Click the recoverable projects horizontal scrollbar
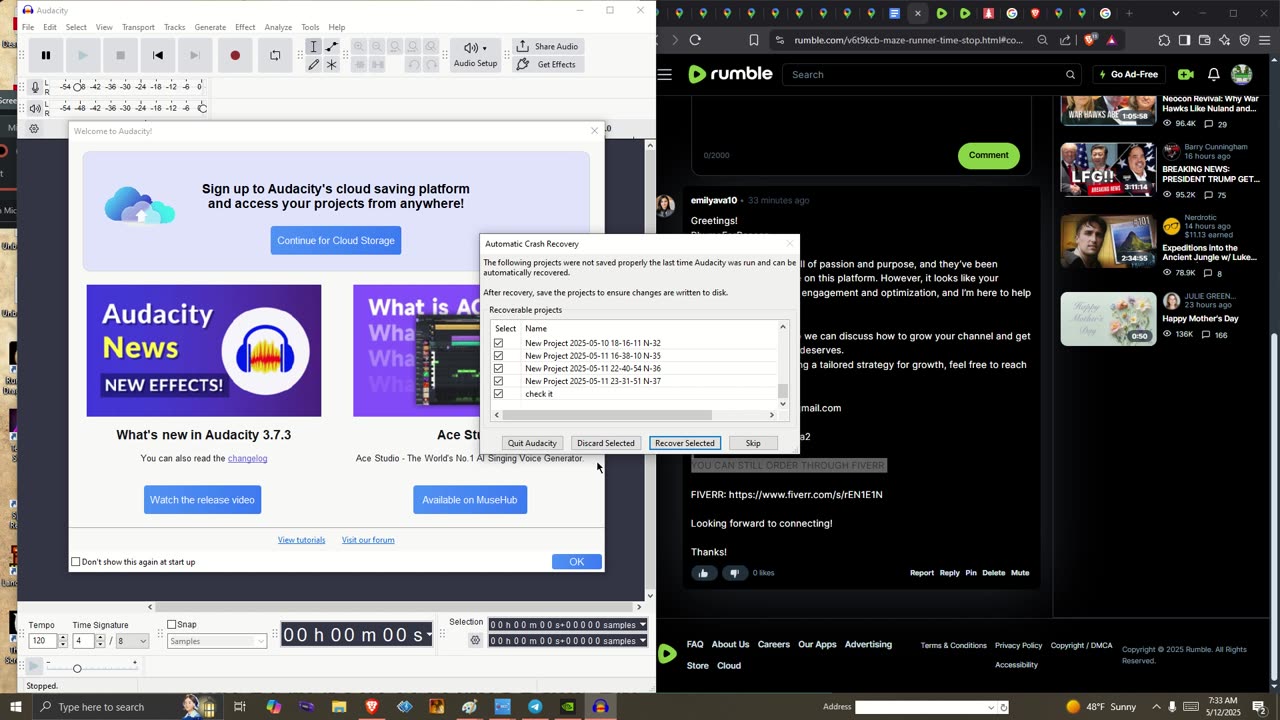Viewport: 1280px width, 720px height. pos(606,415)
